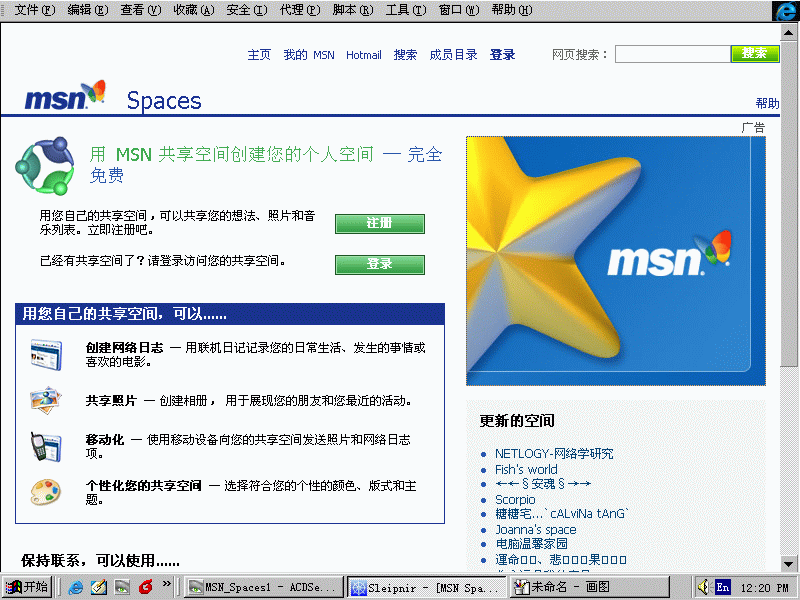Click the 12:20 PM clock

(764, 588)
